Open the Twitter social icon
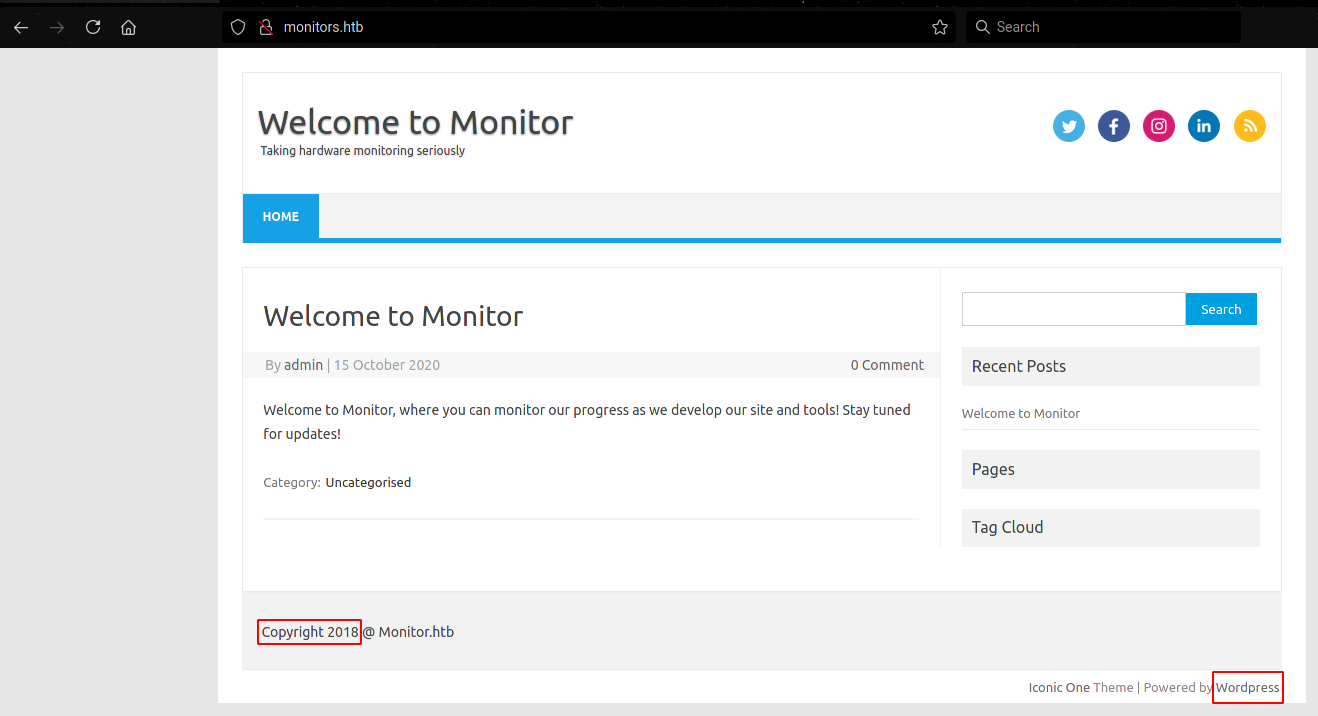Screen dimensions: 1318x716 [x=1068, y=126]
